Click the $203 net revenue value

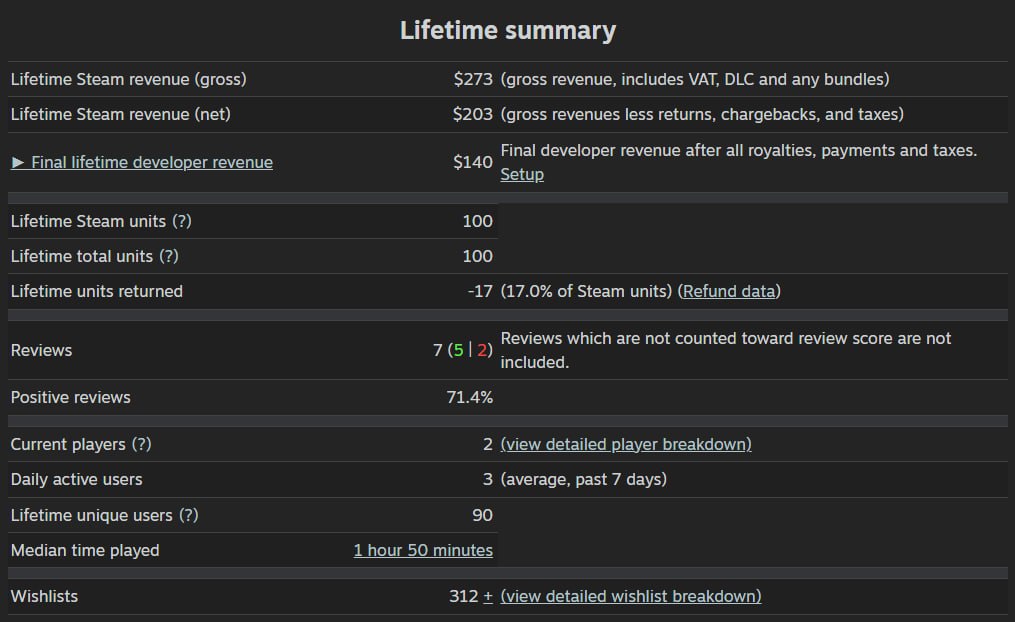473,114
